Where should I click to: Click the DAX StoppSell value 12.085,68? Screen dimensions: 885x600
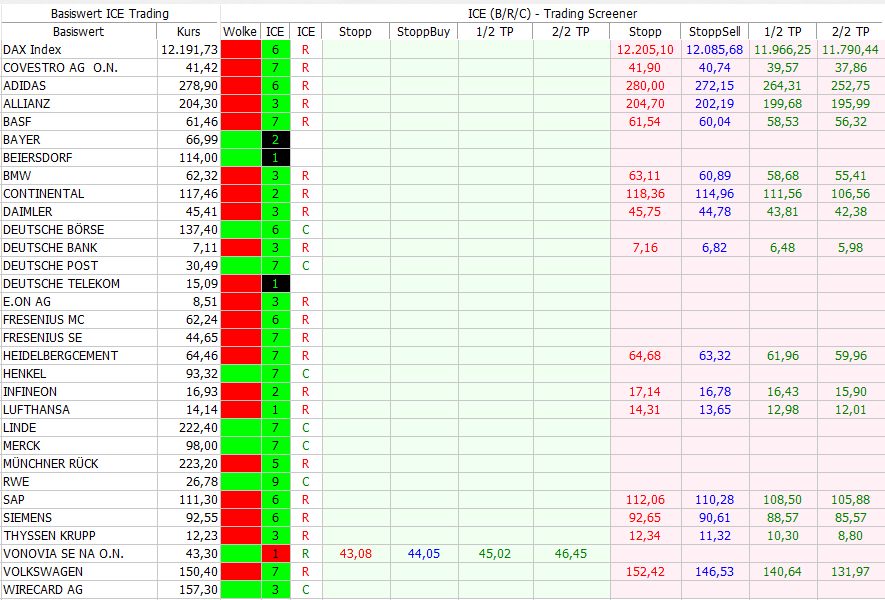point(715,50)
